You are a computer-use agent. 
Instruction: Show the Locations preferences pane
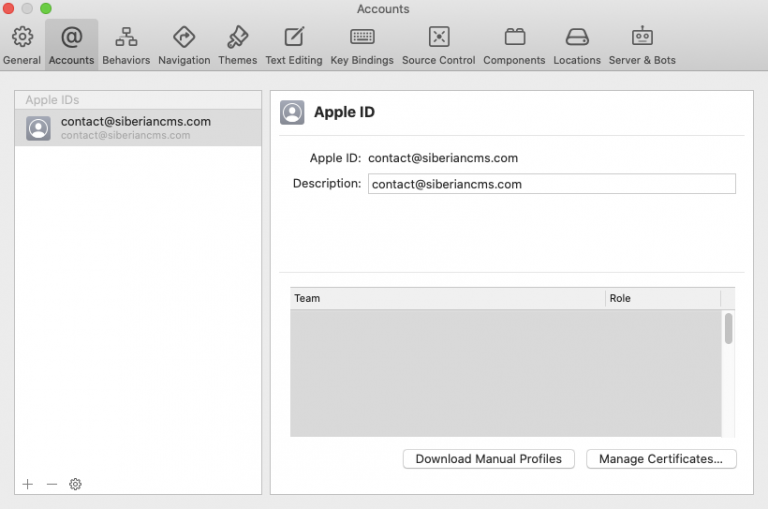coord(577,45)
